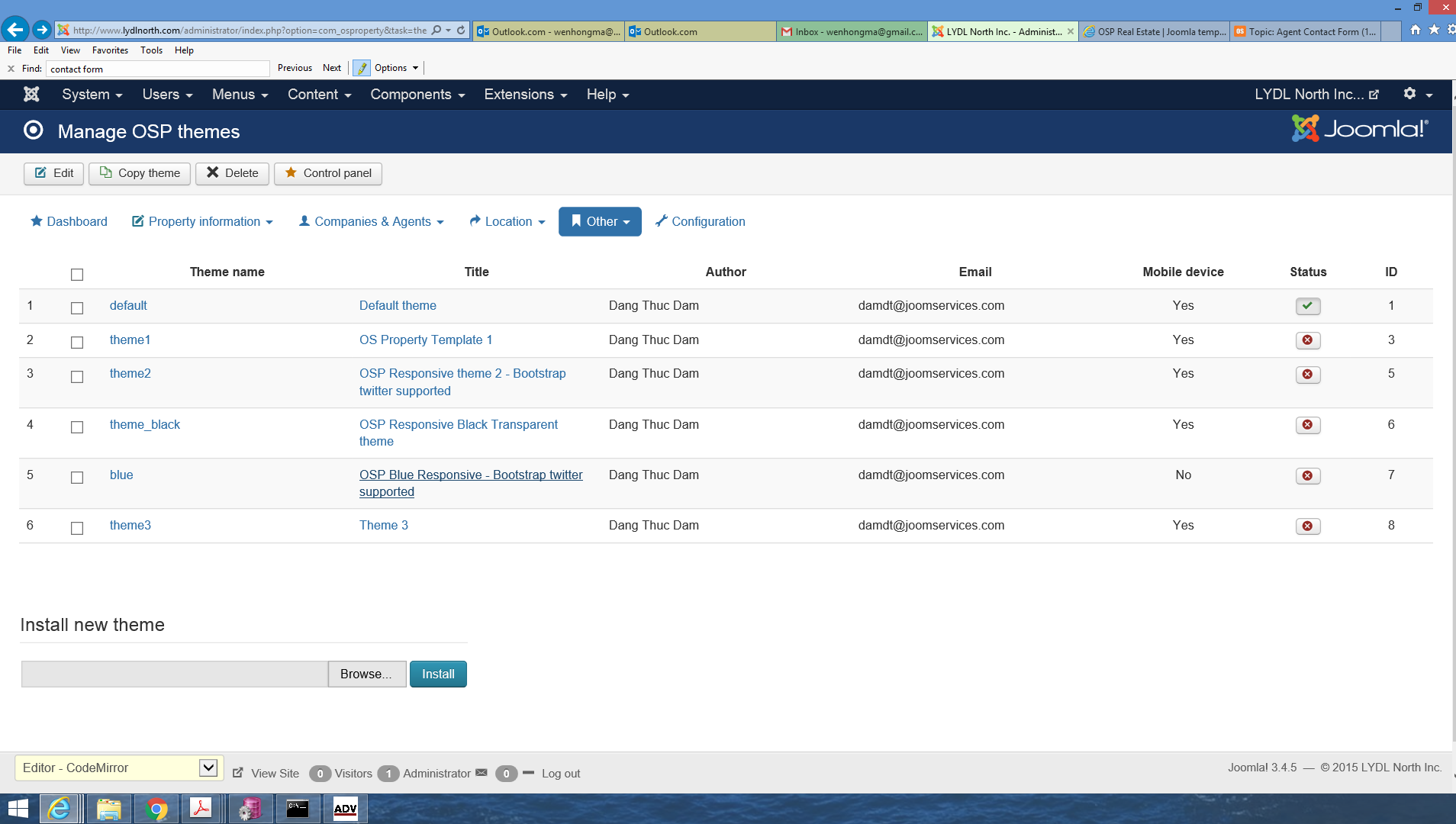Screen dimensions: 1456x824
Task: Toggle the status icon for default theme
Action: (x=1308, y=306)
